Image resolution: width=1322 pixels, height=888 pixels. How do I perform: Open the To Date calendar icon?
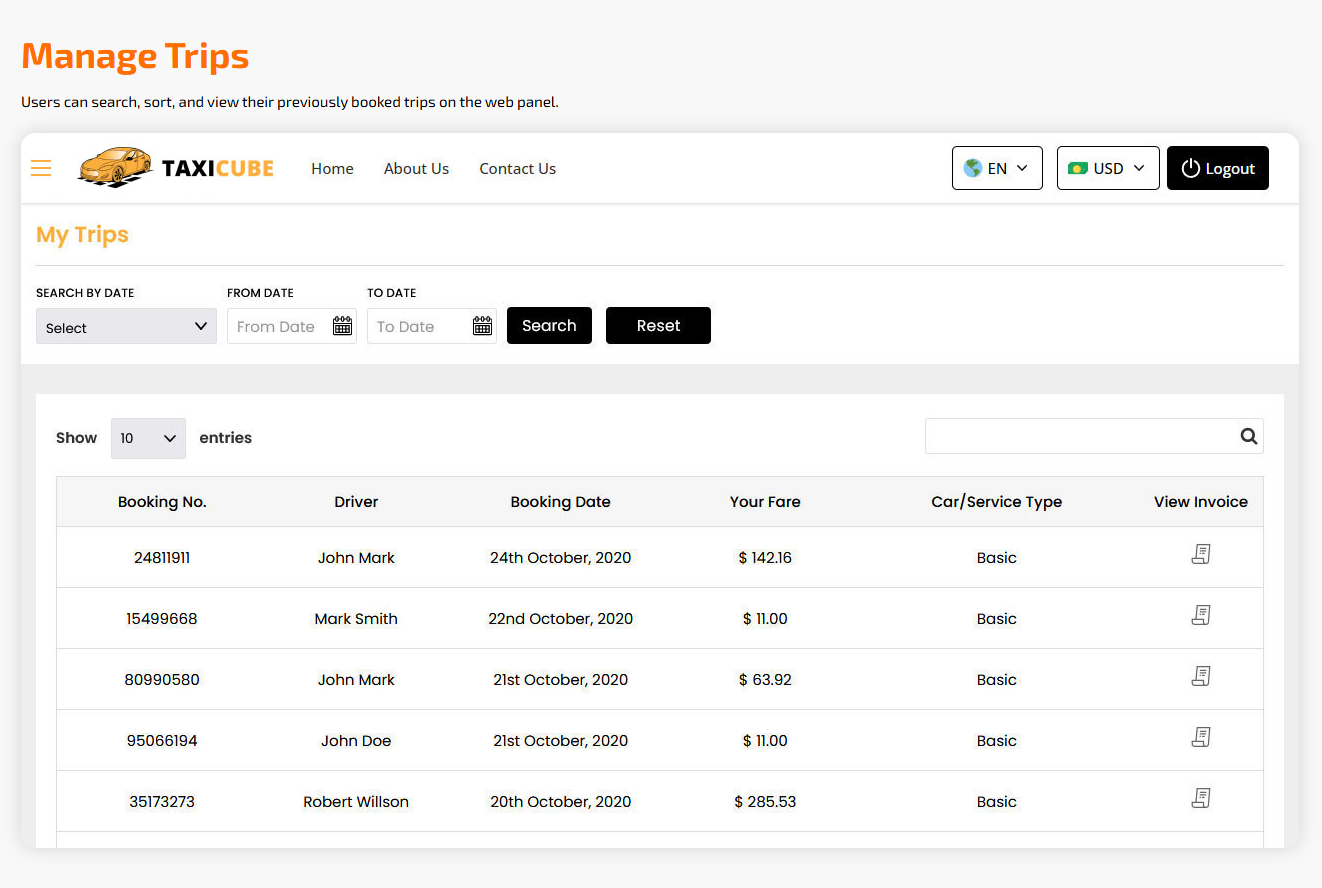pos(482,326)
